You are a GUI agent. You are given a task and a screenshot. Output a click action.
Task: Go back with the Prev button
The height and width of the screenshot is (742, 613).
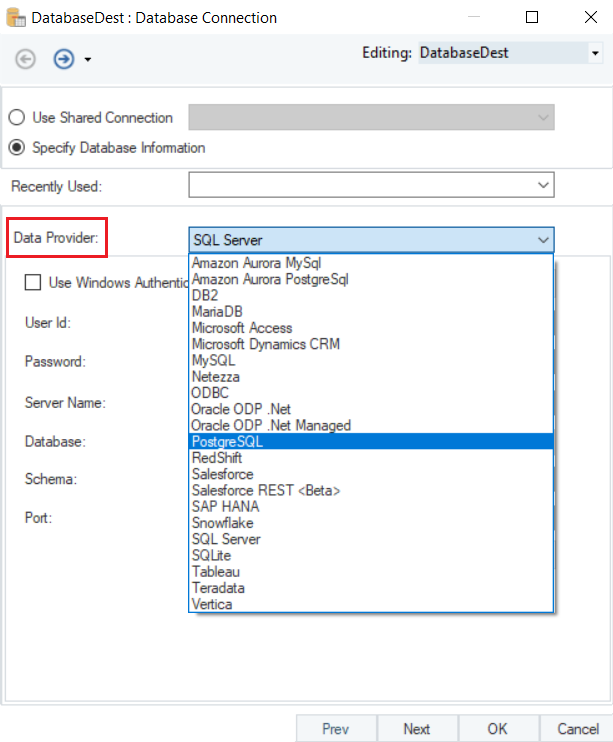tap(336, 729)
